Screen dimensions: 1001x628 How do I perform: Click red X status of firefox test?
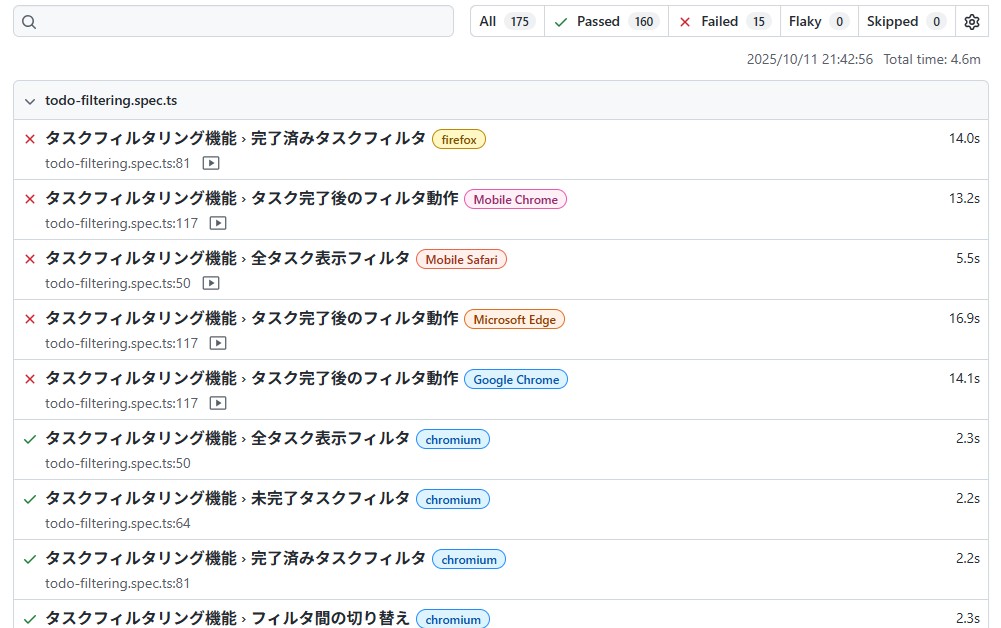pos(30,139)
